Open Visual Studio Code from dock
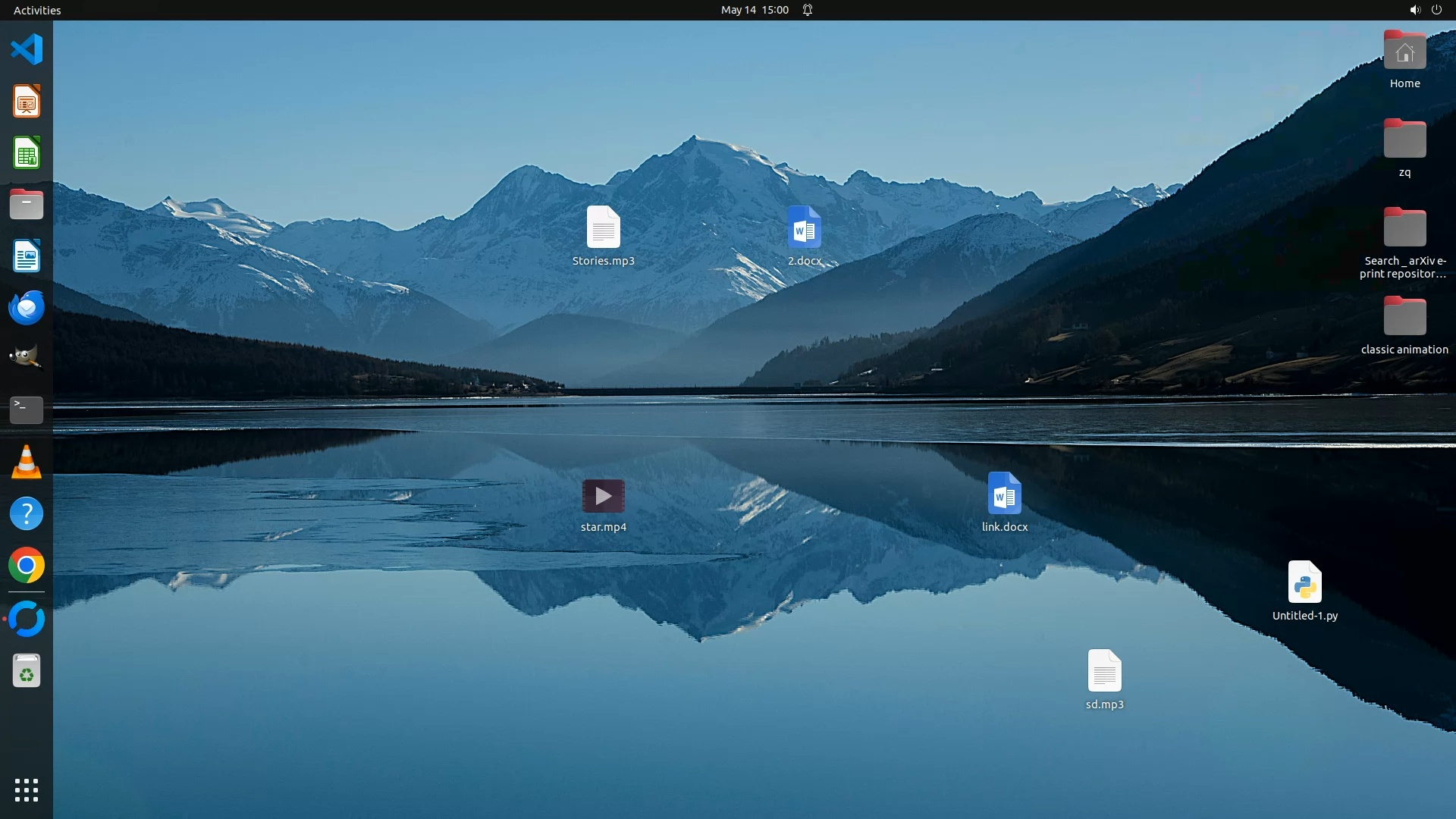 coord(27,49)
